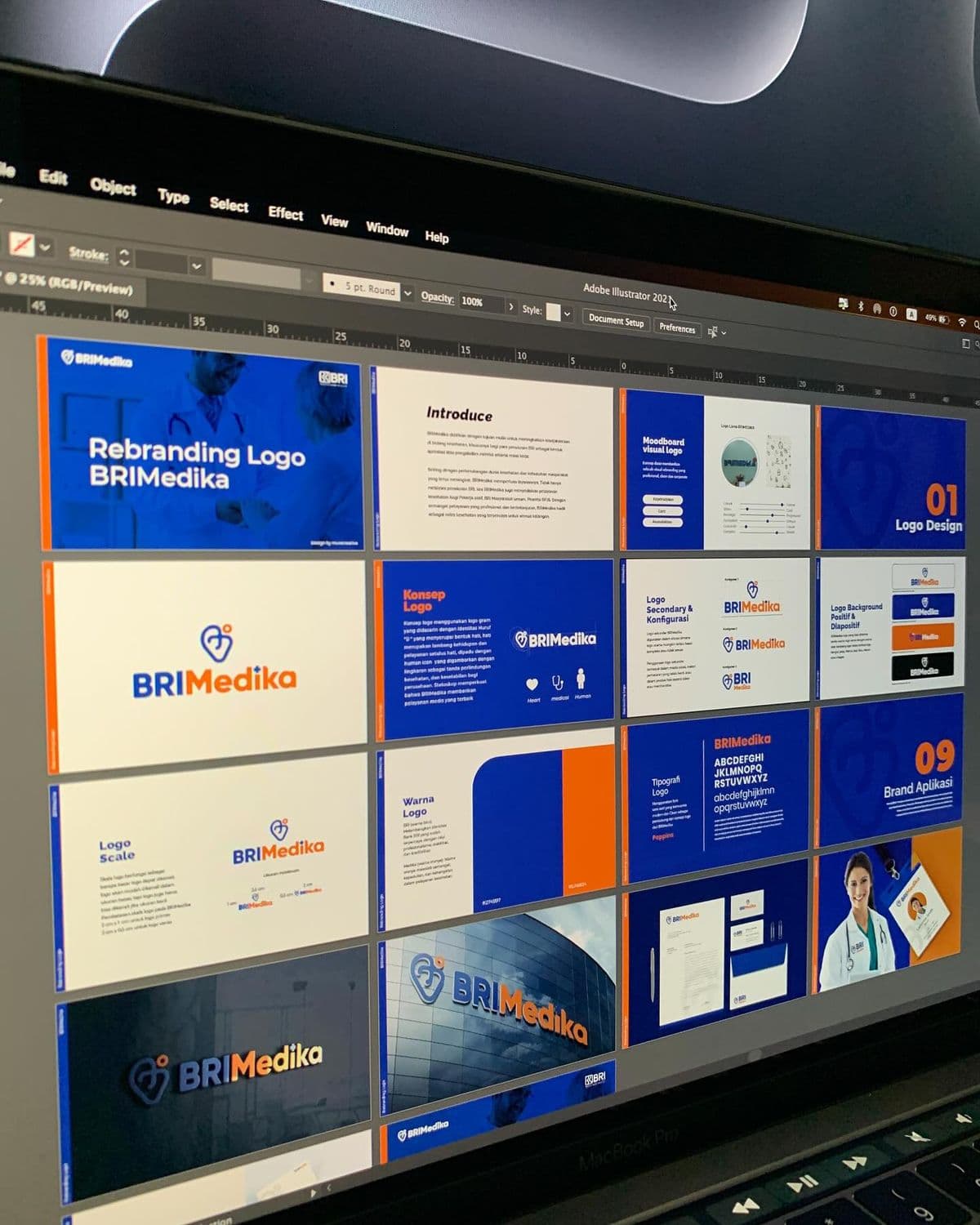
Task: Open the Type menu
Action: click(173, 197)
